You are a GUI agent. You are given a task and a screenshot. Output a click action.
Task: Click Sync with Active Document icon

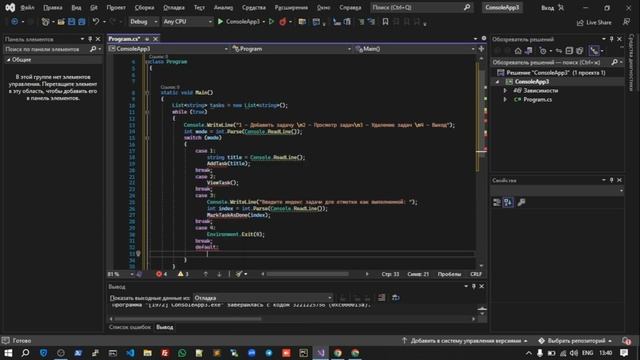point(559,51)
